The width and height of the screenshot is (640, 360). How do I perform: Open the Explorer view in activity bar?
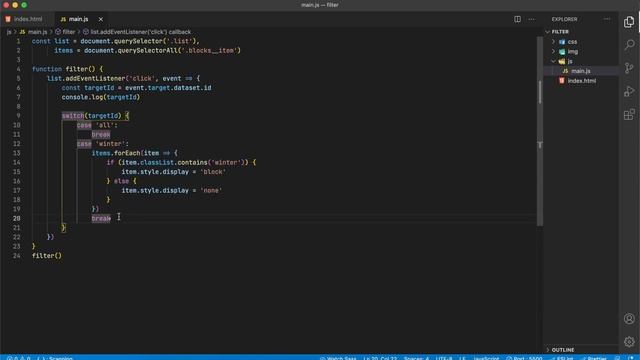click(629, 22)
